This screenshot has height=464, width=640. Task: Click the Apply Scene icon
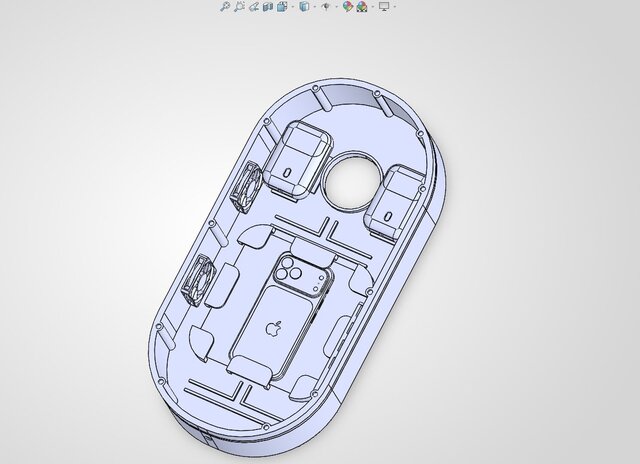click(x=362, y=7)
